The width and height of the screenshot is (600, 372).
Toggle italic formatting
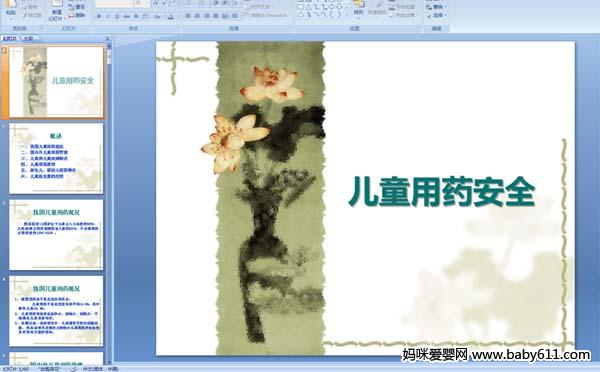tap(108, 16)
